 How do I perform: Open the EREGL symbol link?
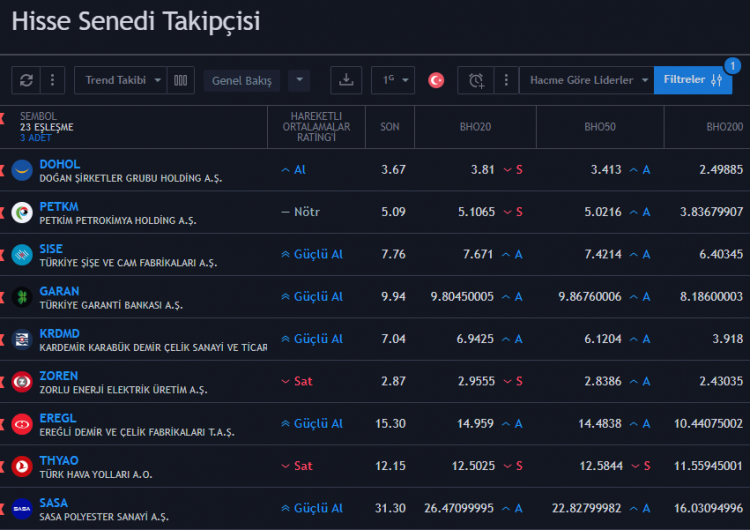[57, 418]
